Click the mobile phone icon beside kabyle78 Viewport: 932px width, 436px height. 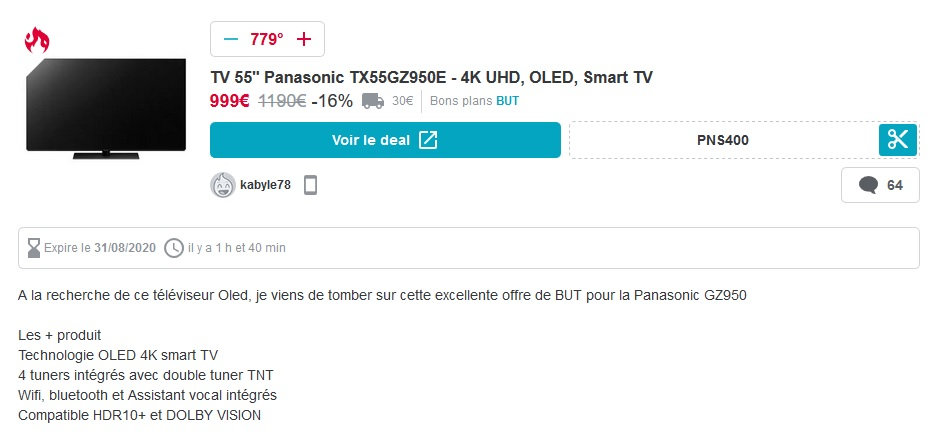point(310,185)
